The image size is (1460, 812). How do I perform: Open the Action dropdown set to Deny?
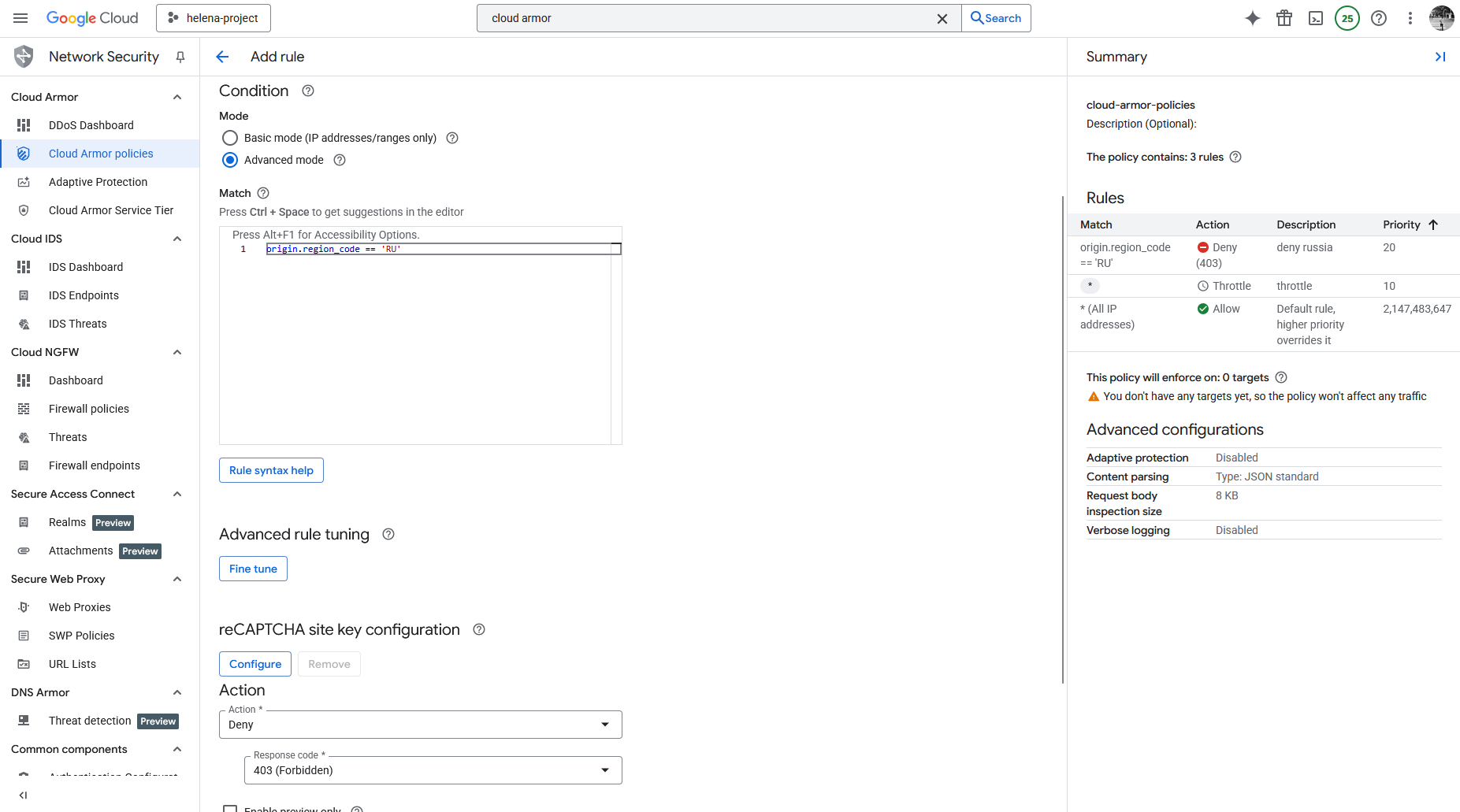(x=420, y=725)
